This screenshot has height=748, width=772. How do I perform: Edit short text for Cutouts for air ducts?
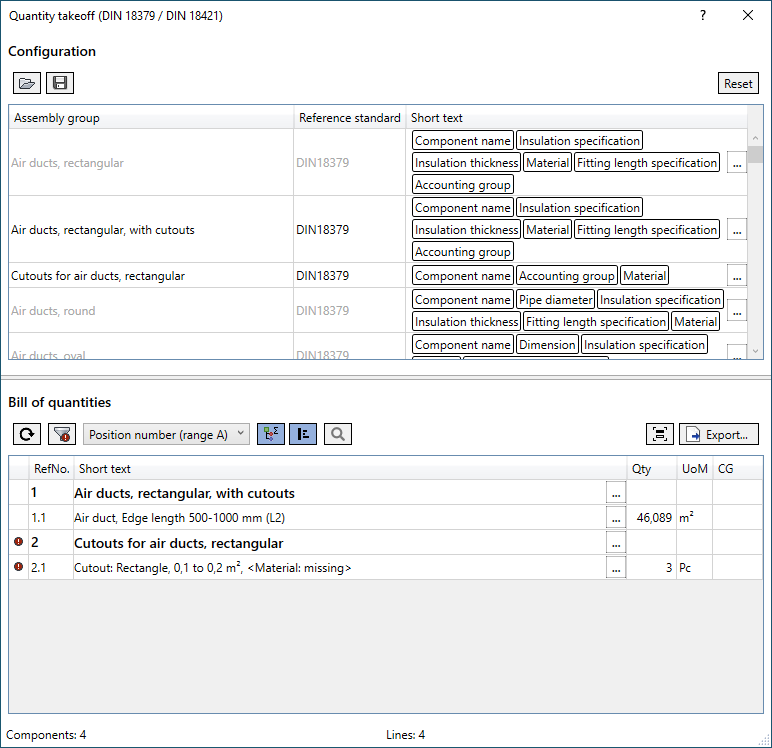click(737, 275)
